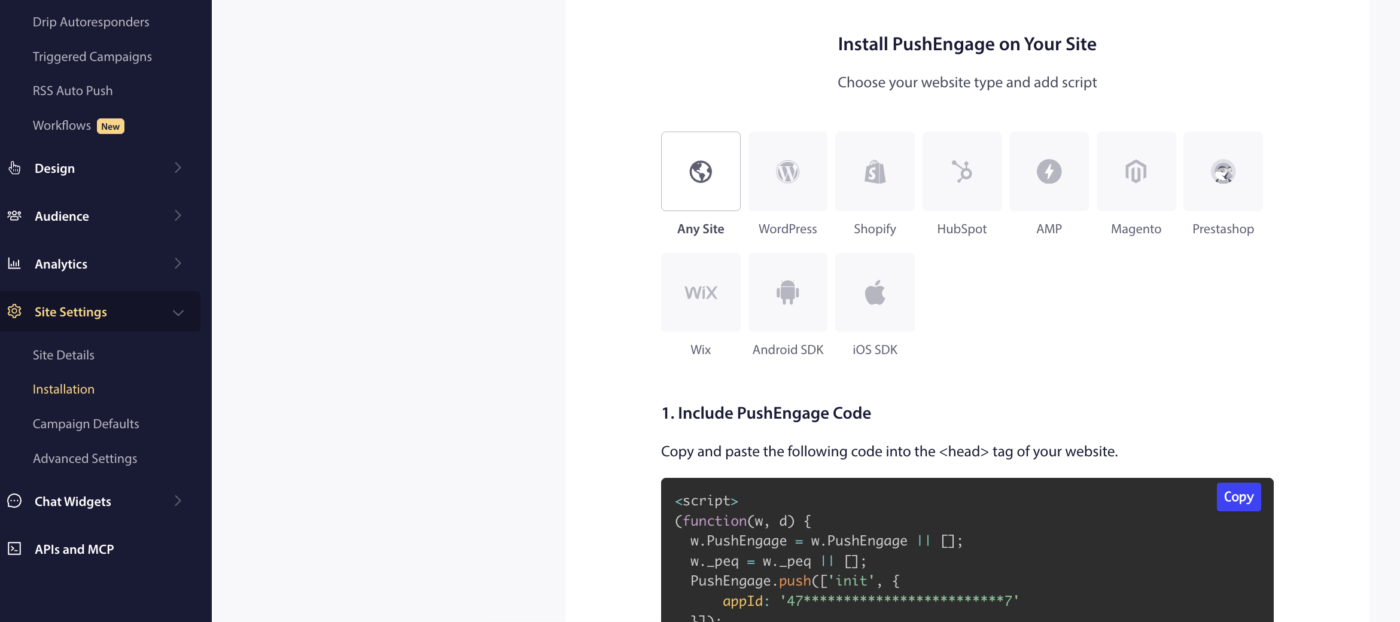Click the 'Chat Widgets' sidebar label
The image size is (1400, 622).
click(73, 501)
